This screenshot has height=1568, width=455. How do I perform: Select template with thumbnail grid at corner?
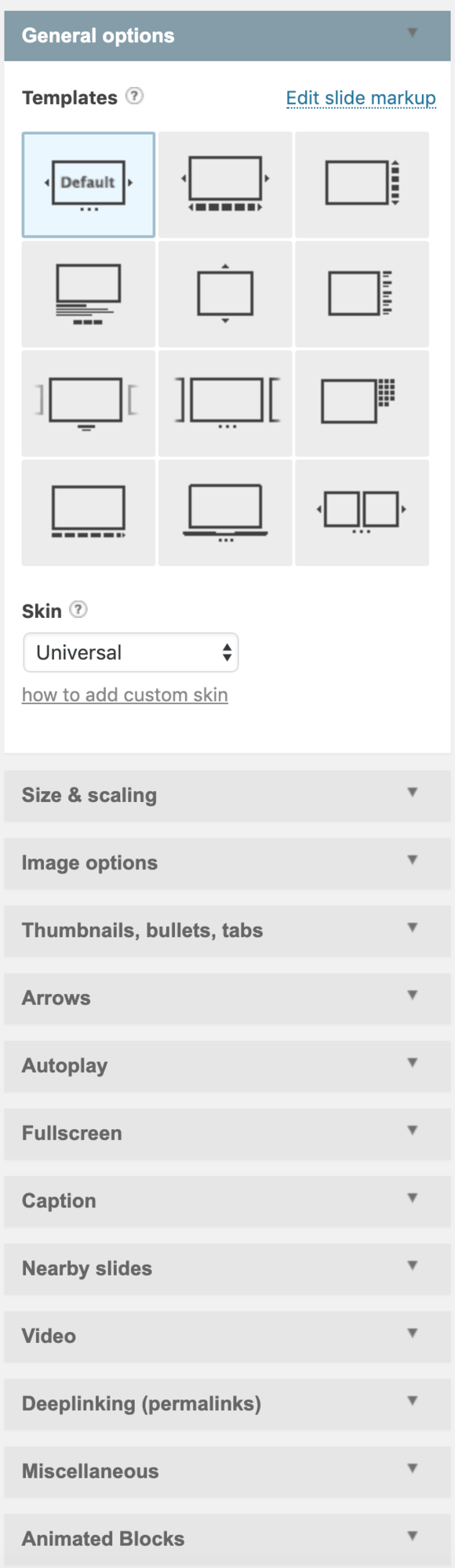click(362, 403)
